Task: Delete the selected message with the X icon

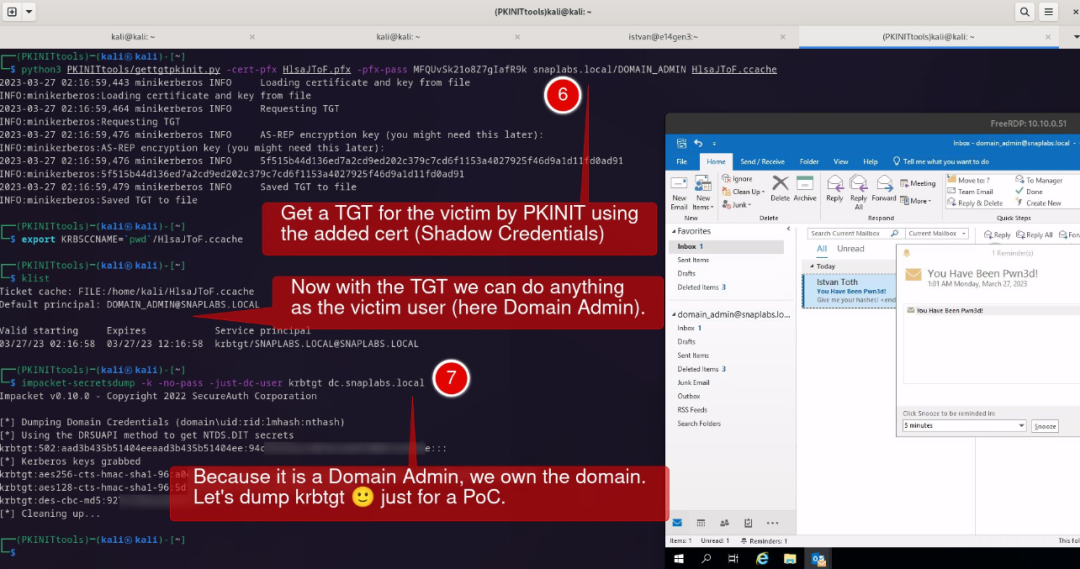Action: (x=780, y=189)
